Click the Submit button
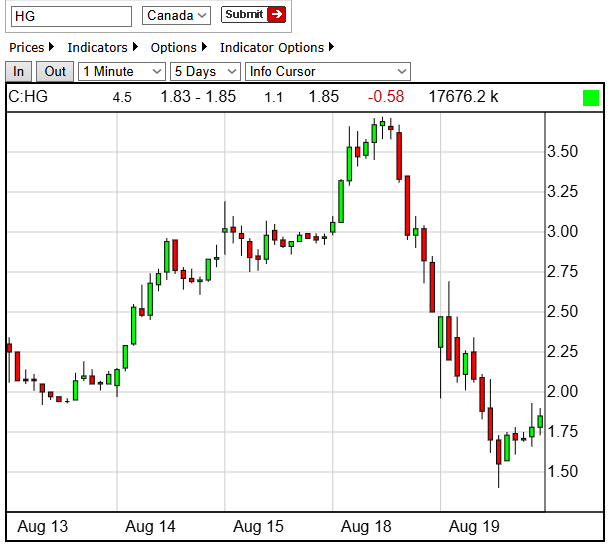Screen dimensions: 612x549 253,14
